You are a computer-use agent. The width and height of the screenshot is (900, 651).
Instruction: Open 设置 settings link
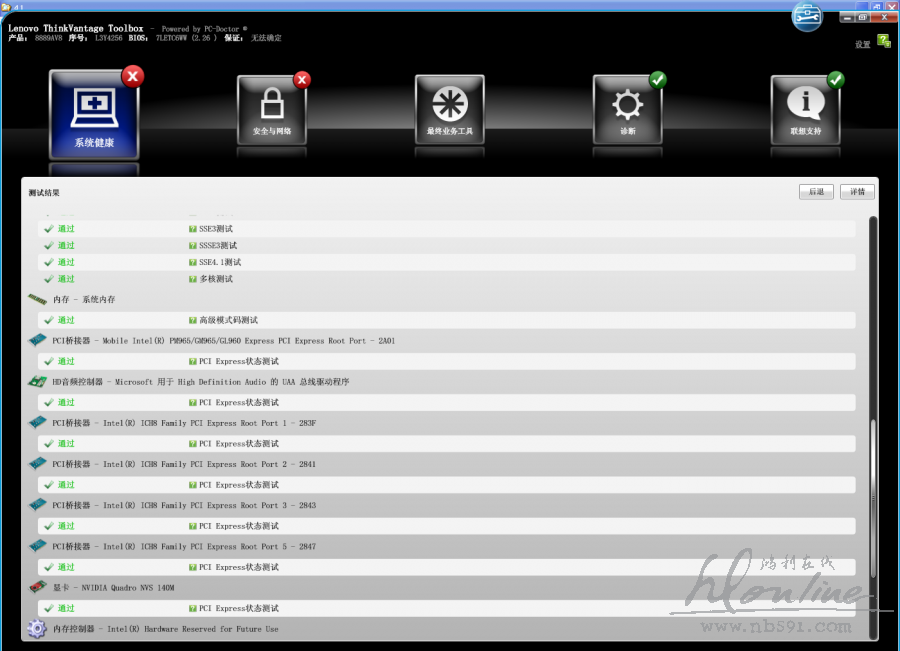pos(863,44)
